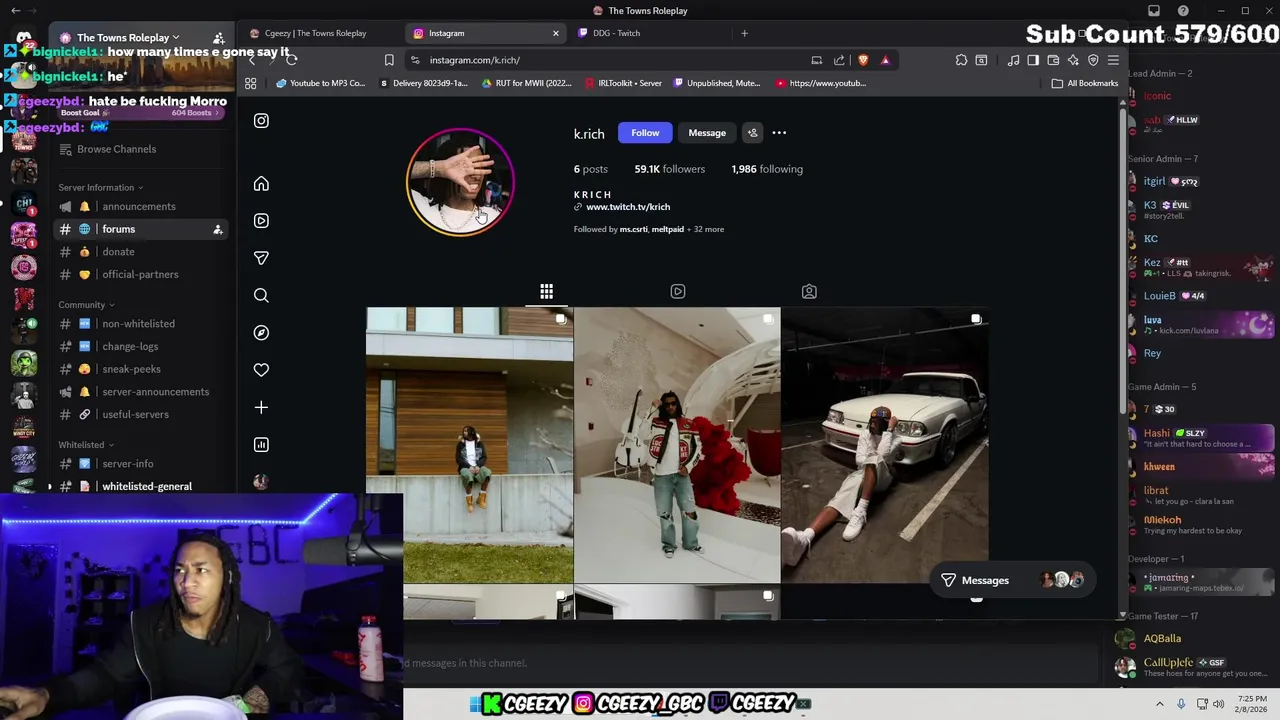1280x720 pixels.
Task: Open IRLToolkit Server bookmark
Action: coord(624,83)
